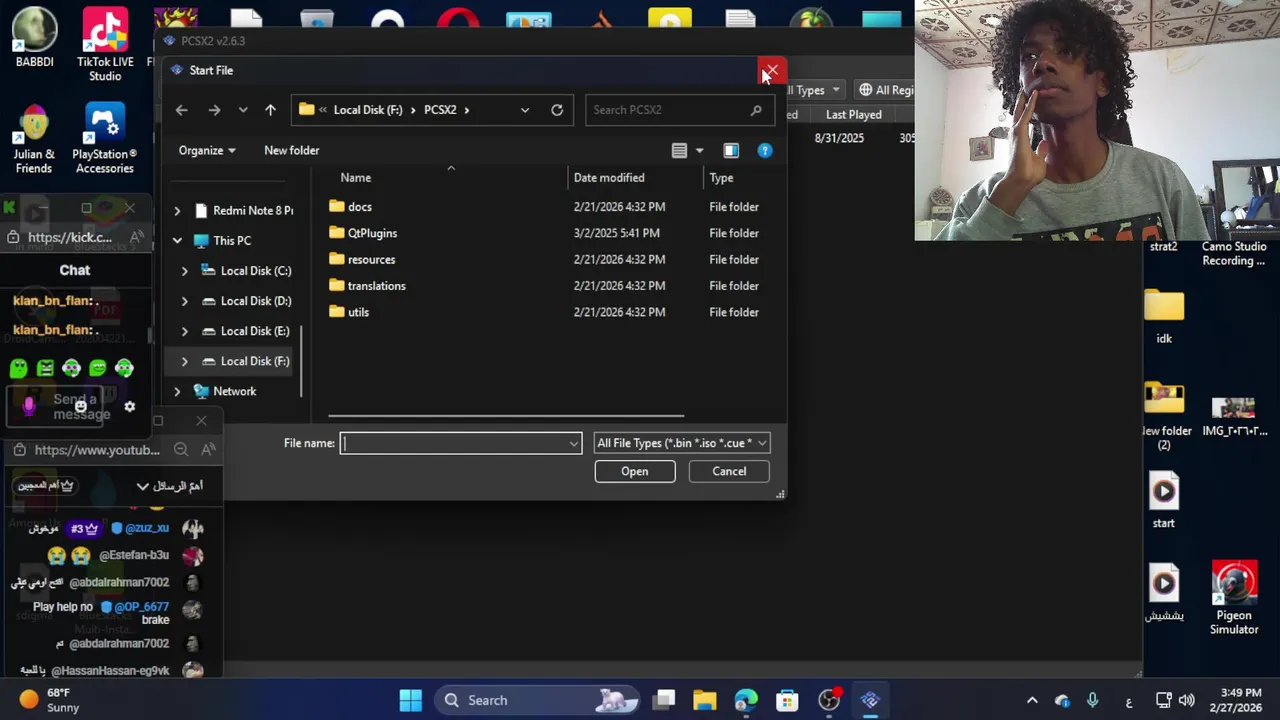Screen dimensions: 1280x720
Task: Open File Explorer from taskbar
Action: [705, 700]
